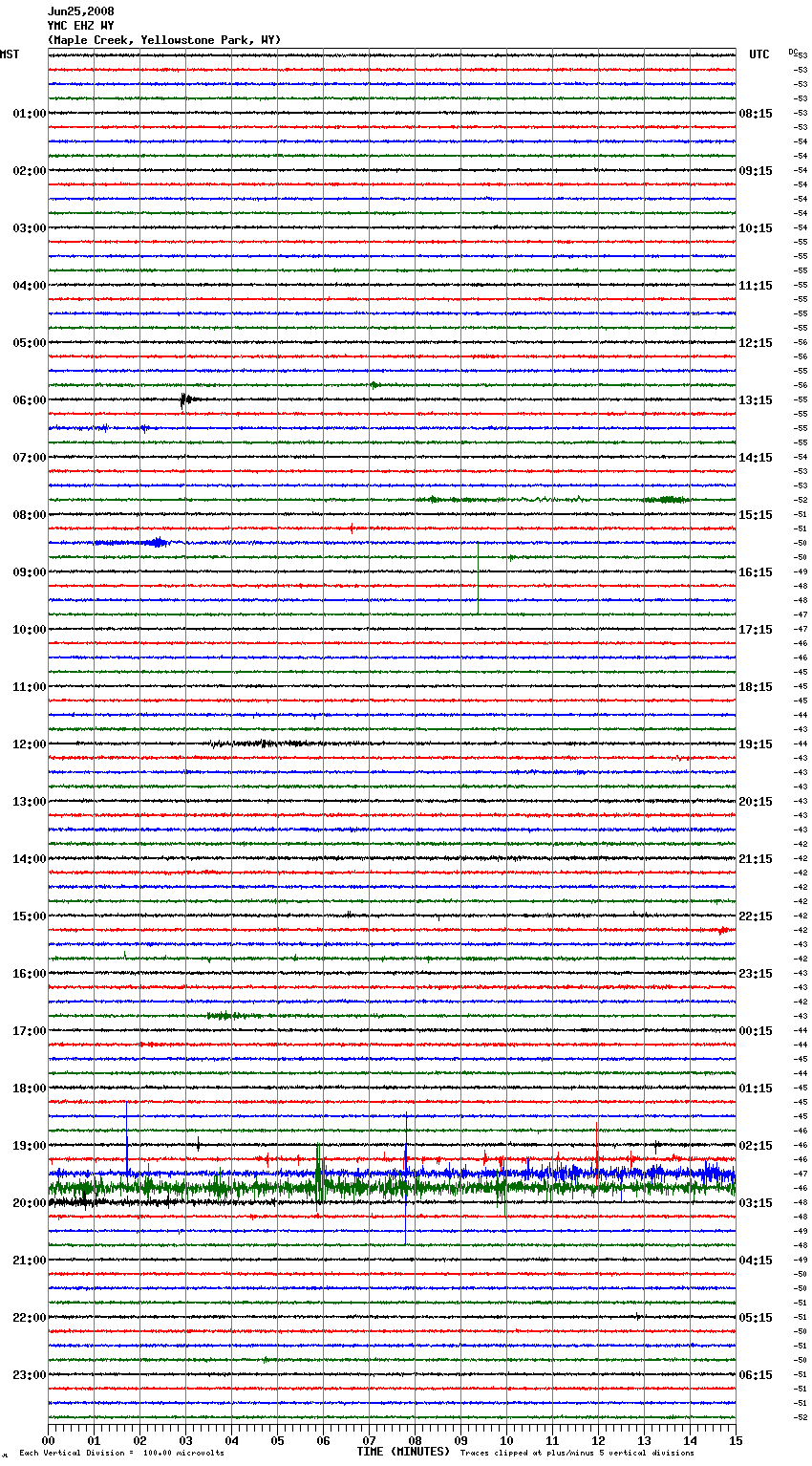Select the 14:15 UTC time label
Image resolution: width=812 pixels, height=1466 pixels.
tap(756, 458)
